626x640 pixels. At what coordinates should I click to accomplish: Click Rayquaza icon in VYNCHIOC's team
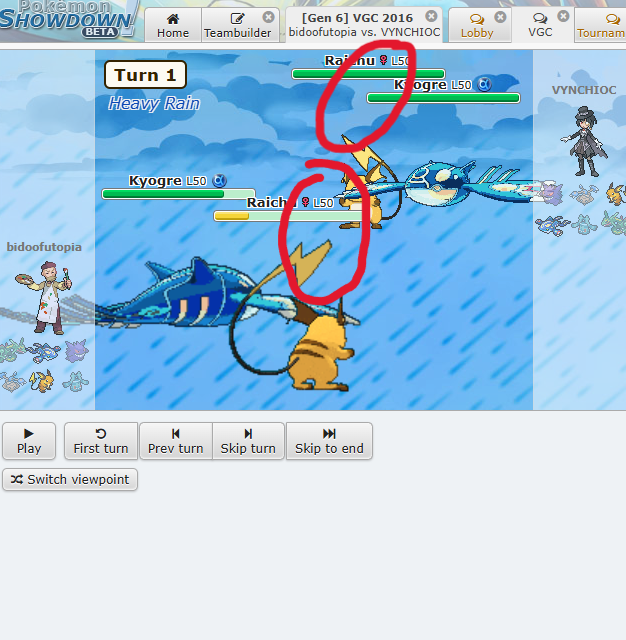point(615,223)
